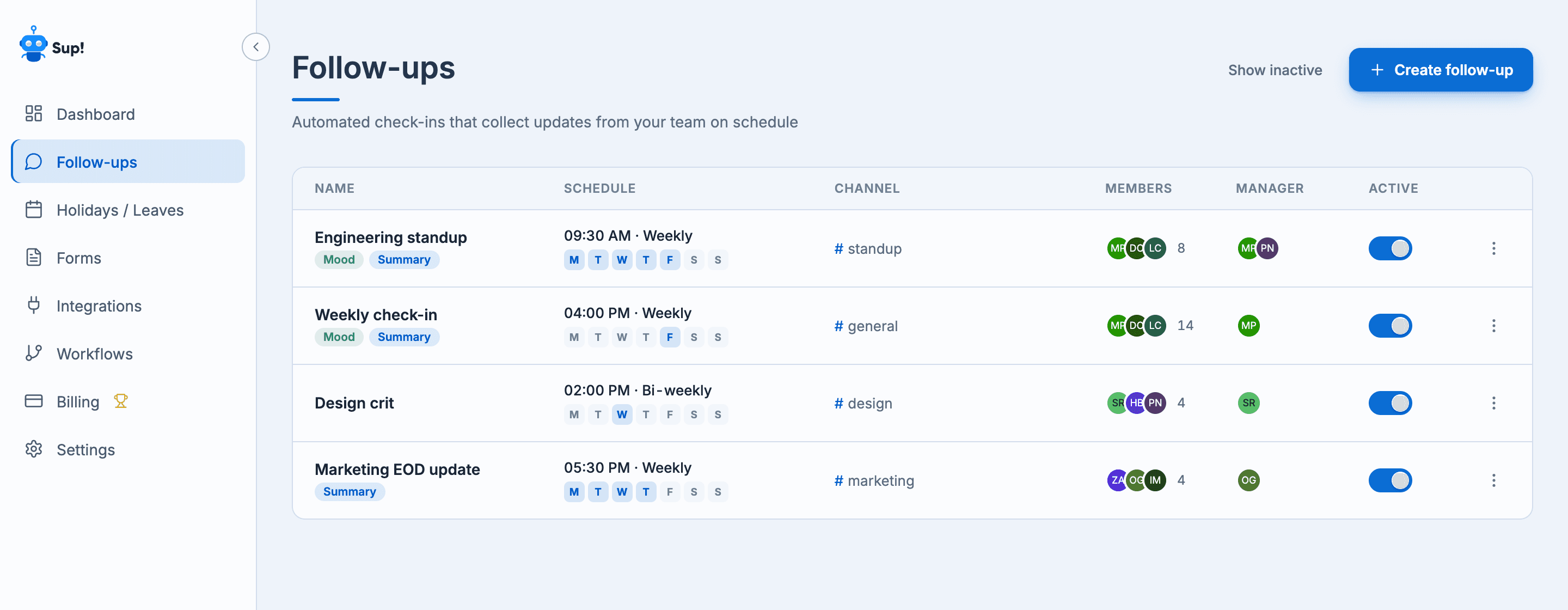Click the Summary tag on Marketing EOD update

pos(350,491)
